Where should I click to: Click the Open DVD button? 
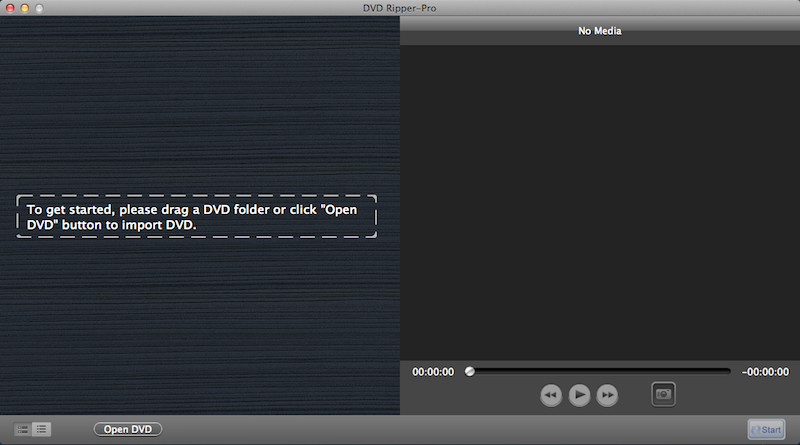[128, 429]
